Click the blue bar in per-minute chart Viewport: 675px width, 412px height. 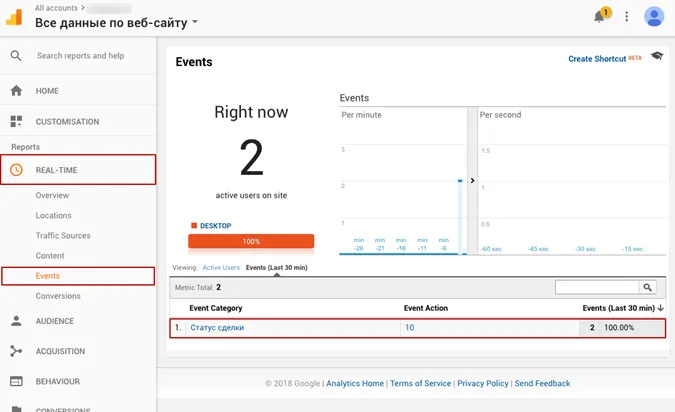[x=460, y=217]
